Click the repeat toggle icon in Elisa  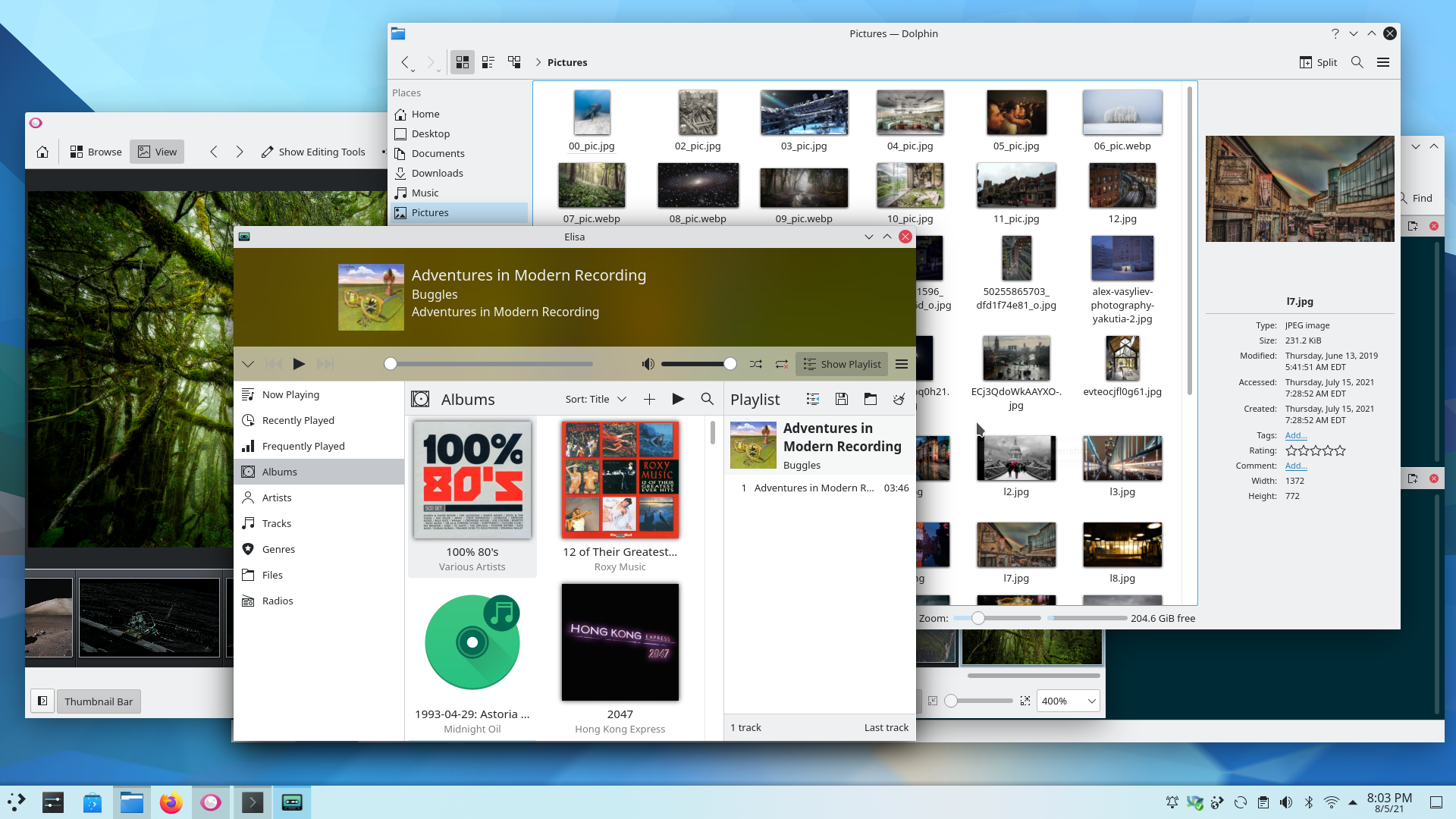pyautogui.click(x=783, y=363)
